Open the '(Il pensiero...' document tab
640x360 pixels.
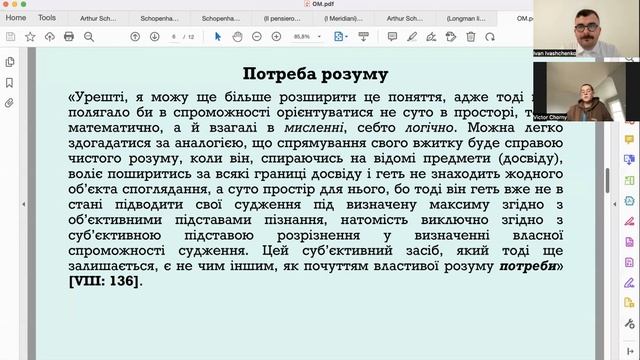(282, 19)
